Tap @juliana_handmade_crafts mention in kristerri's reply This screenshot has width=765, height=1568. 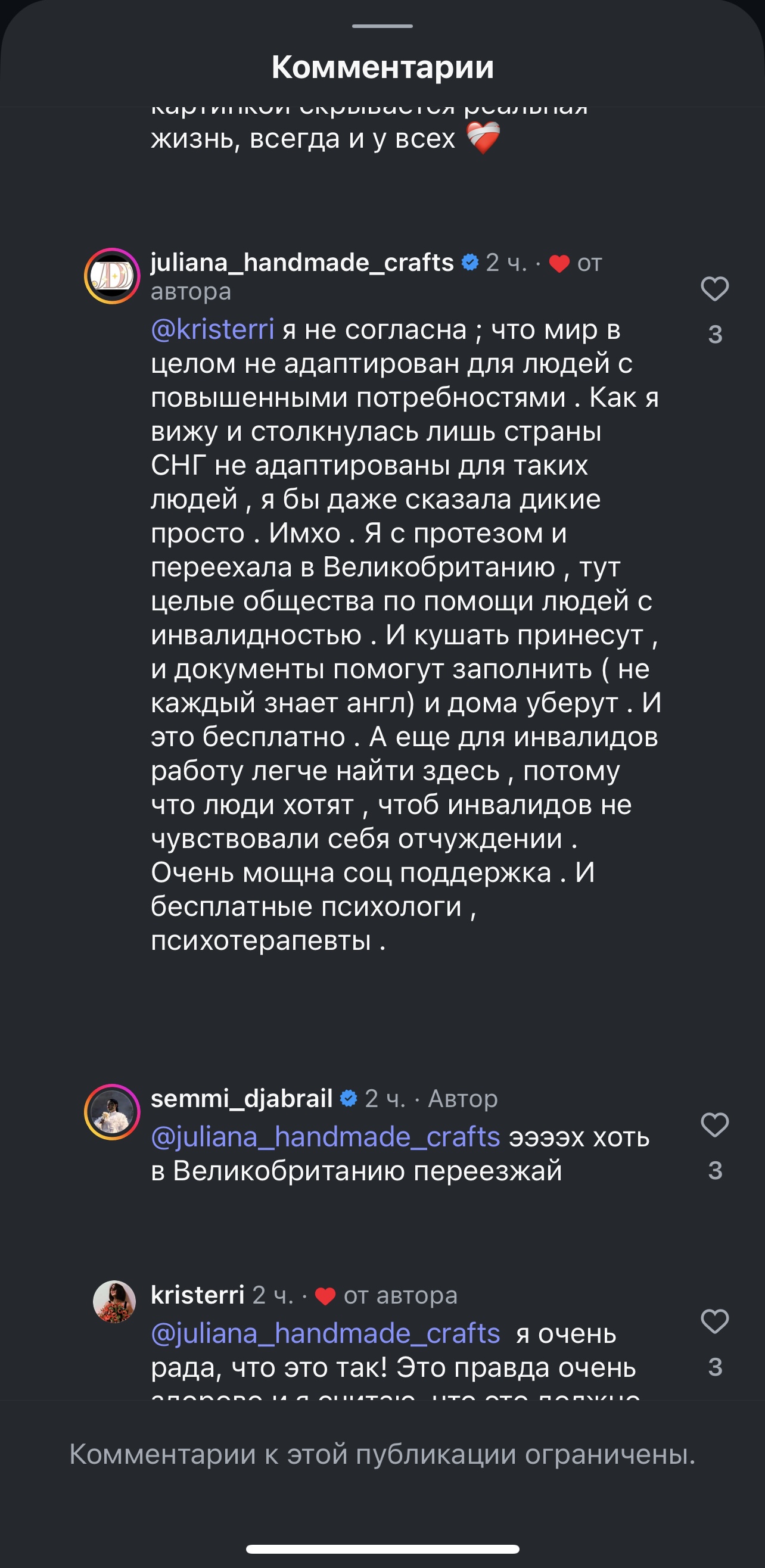325,1333
